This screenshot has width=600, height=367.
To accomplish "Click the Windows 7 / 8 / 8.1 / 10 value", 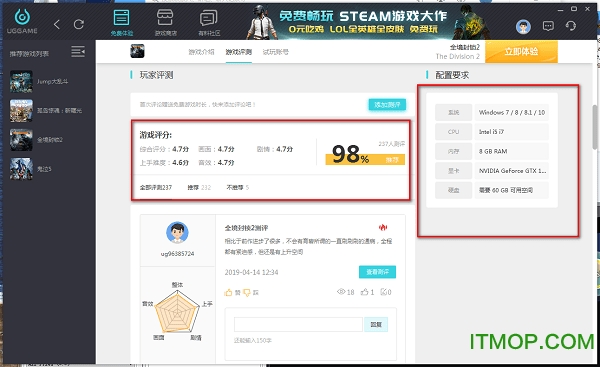I will point(512,113).
